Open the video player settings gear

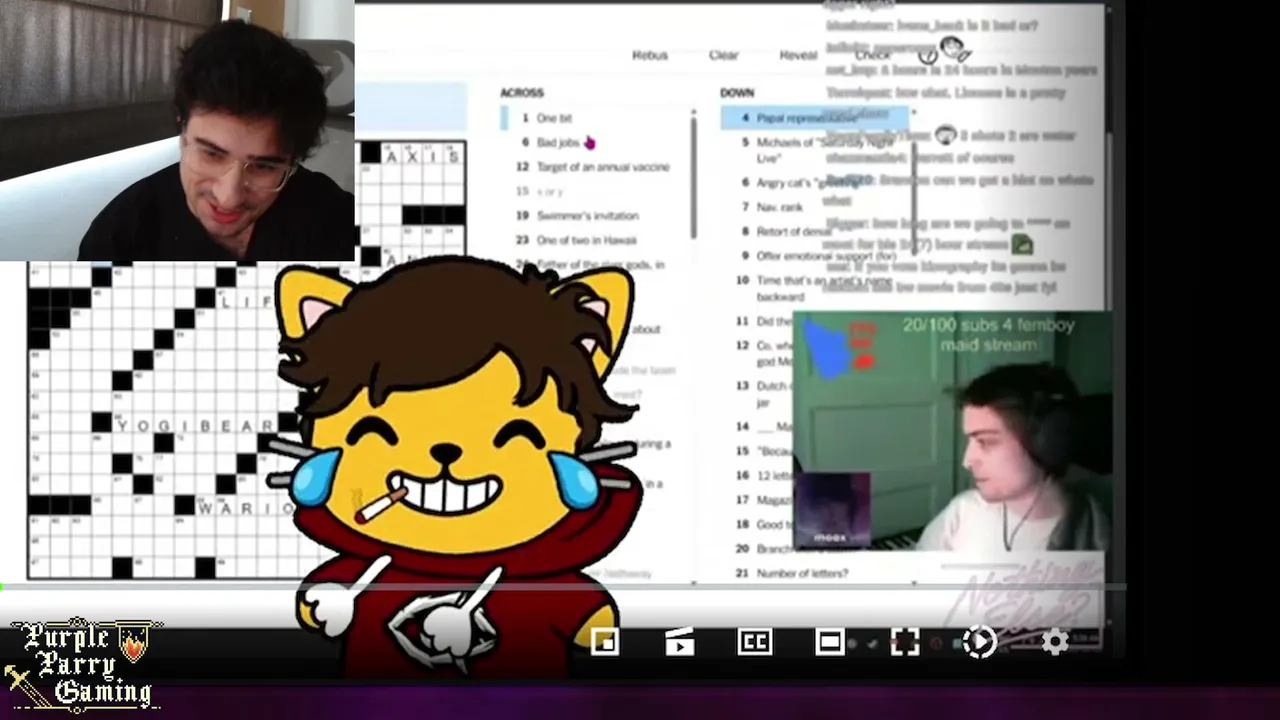coord(1055,642)
